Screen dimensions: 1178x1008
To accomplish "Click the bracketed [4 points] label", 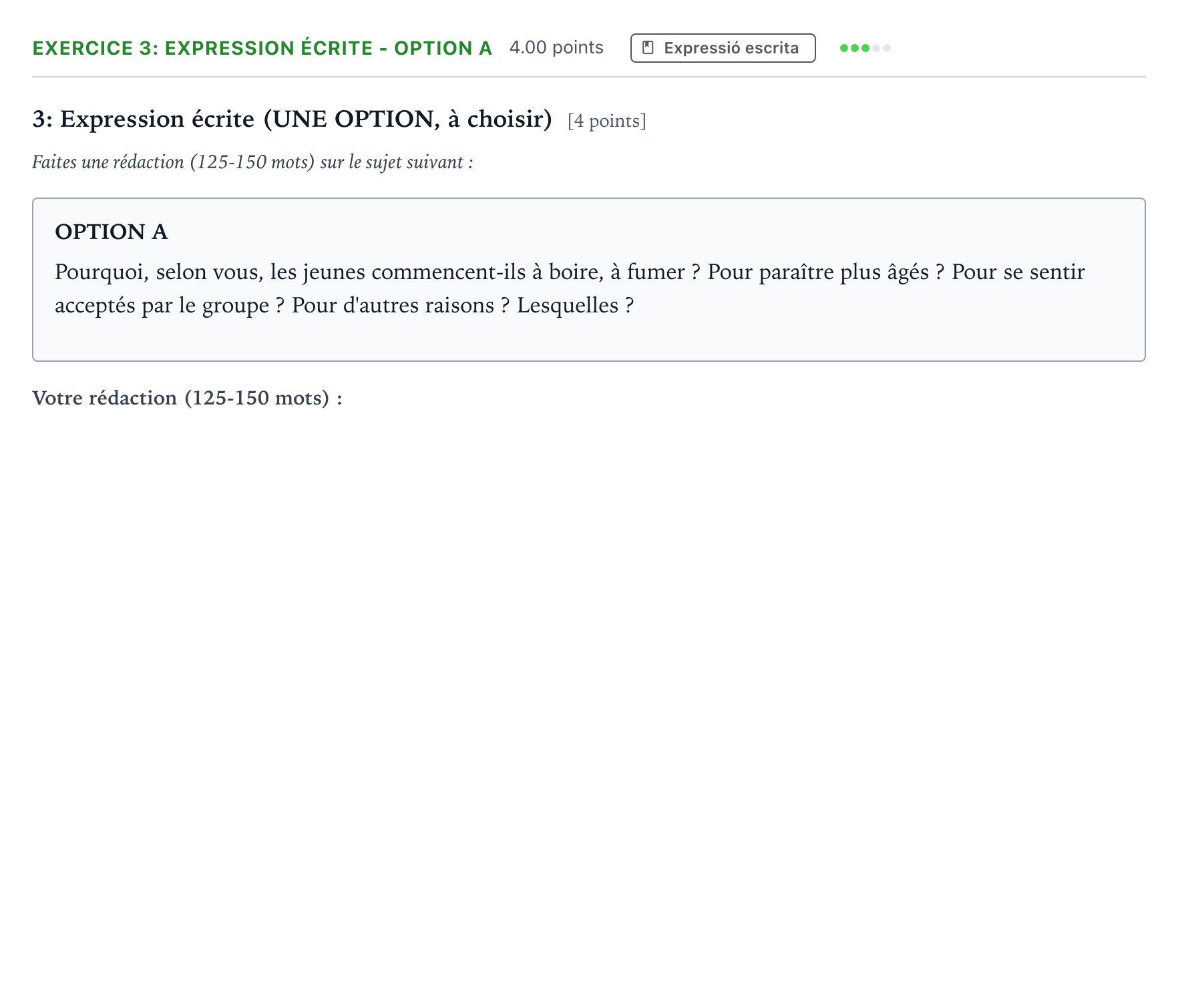I will (x=607, y=121).
